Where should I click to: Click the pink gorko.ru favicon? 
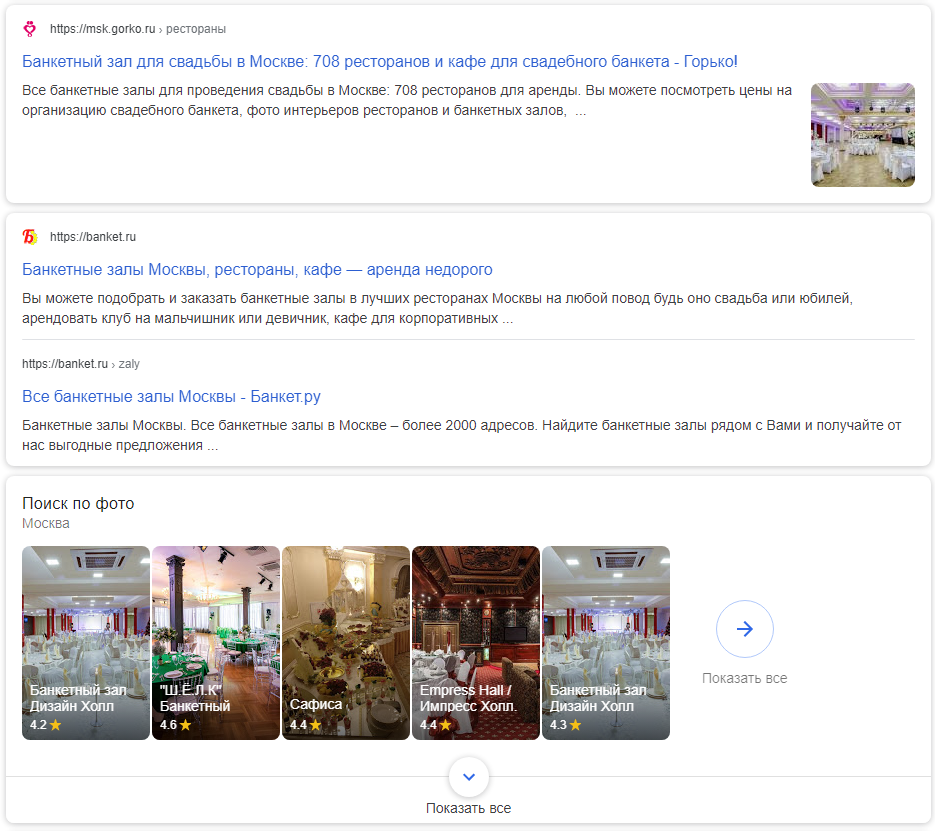point(29,29)
